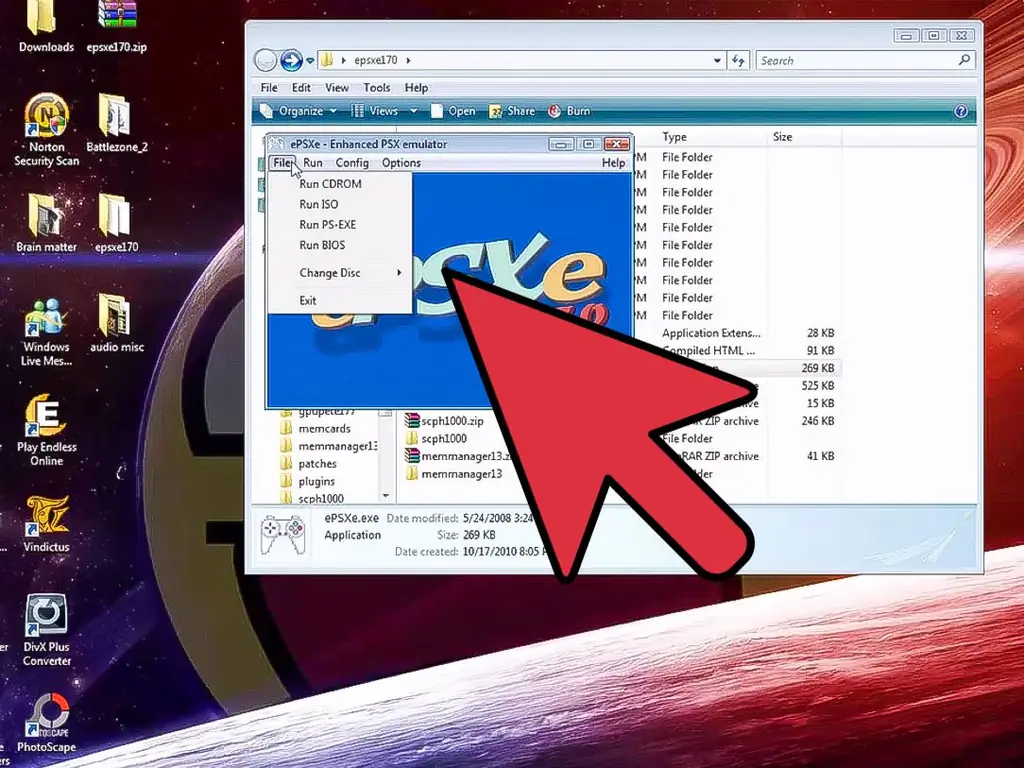Select patches folder in navigation tree
Image resolution: width=1024 pixels, height=768 pixels.
(309, 464)
